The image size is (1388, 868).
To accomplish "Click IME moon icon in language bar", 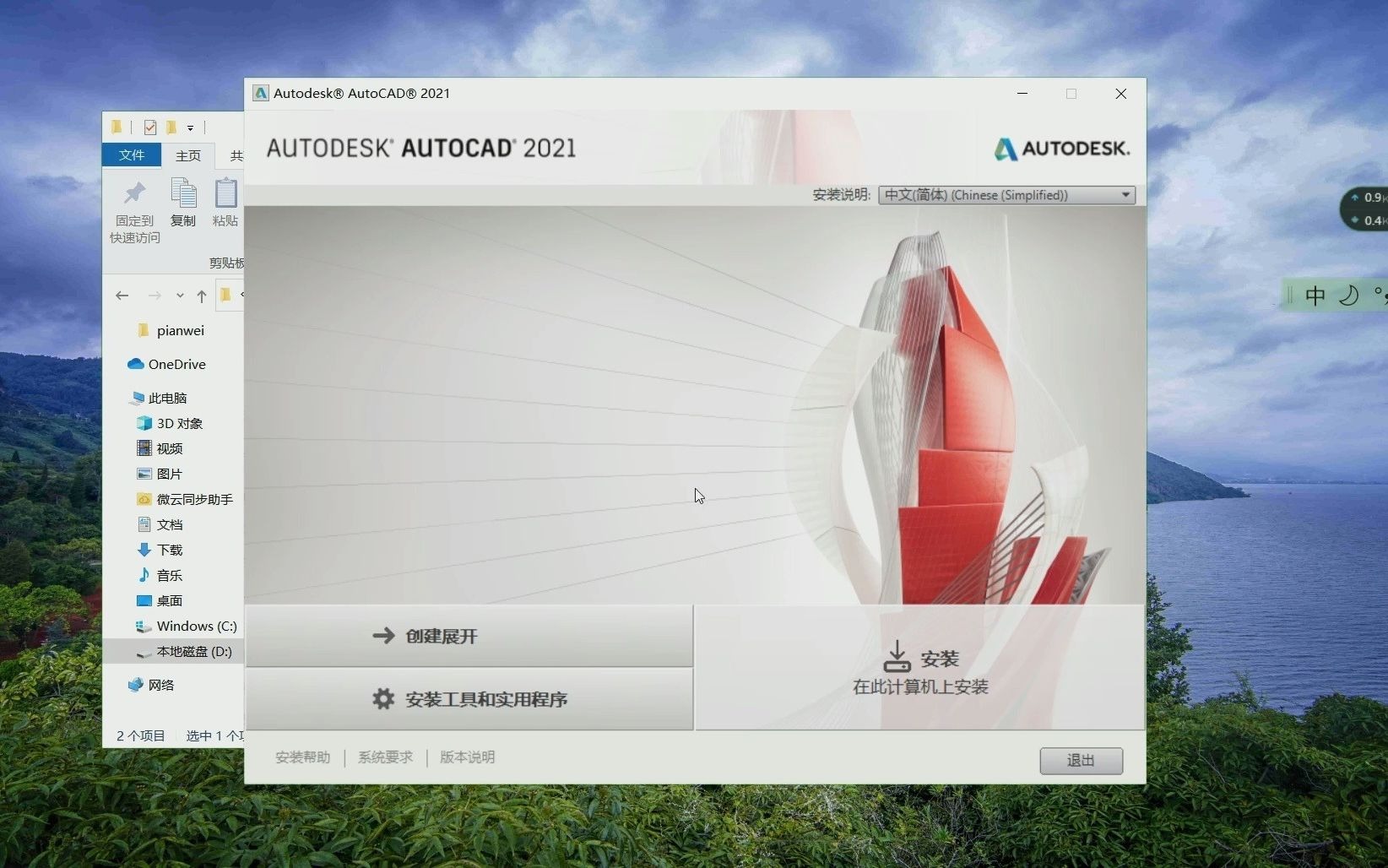I will point(1348,296).
